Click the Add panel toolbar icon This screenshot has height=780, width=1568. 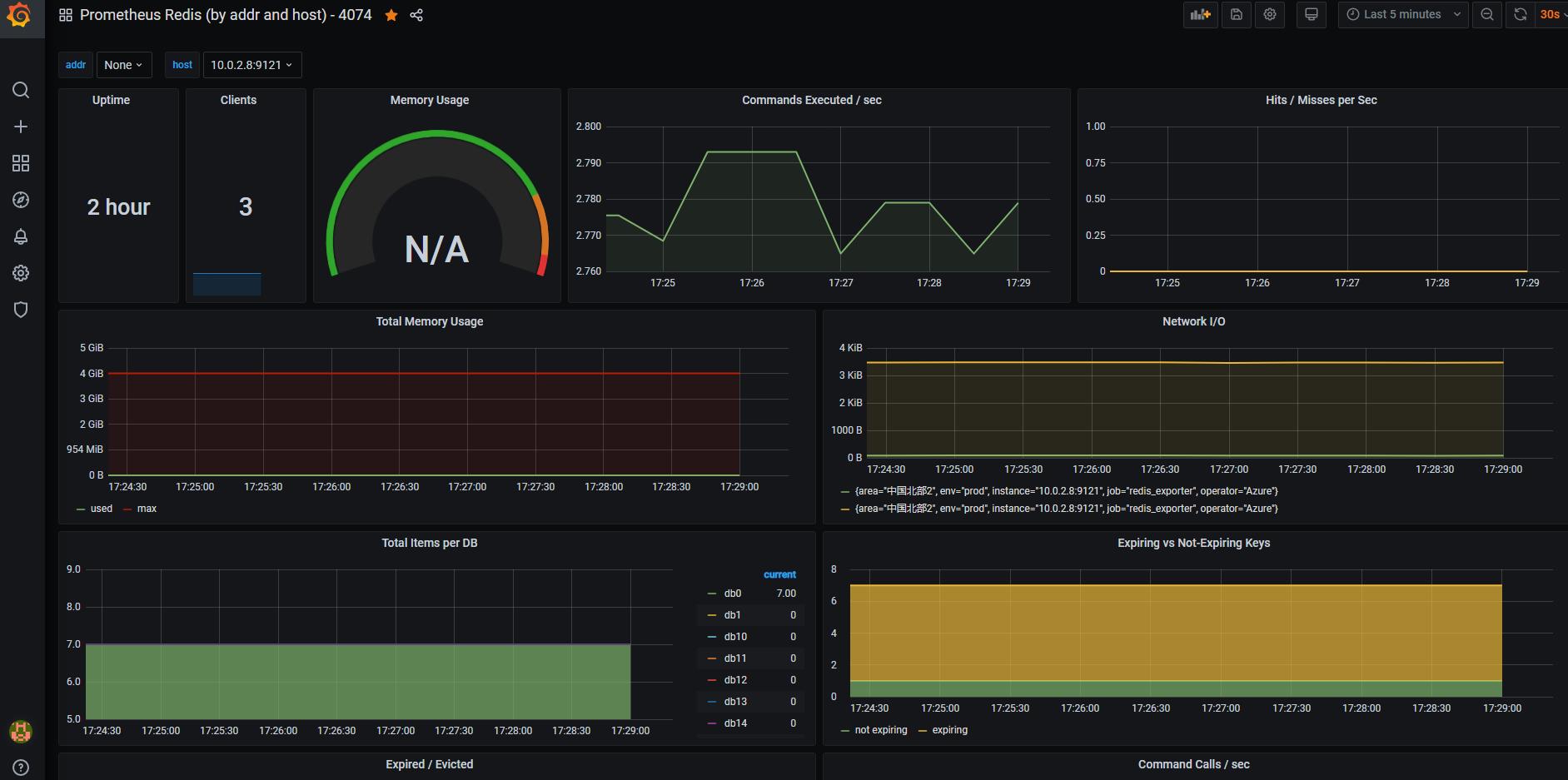pyautogui.click(x=1200, y=15)
